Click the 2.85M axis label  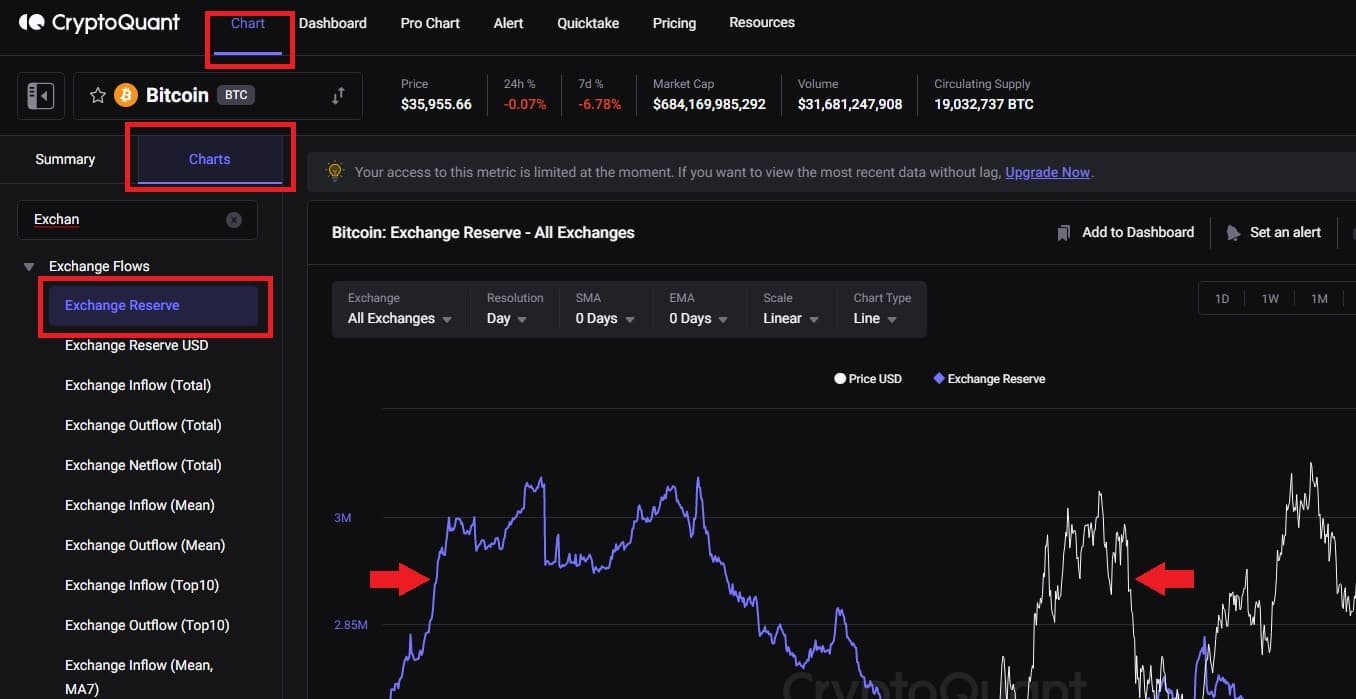pyautogui.click(x=351, y=625)
